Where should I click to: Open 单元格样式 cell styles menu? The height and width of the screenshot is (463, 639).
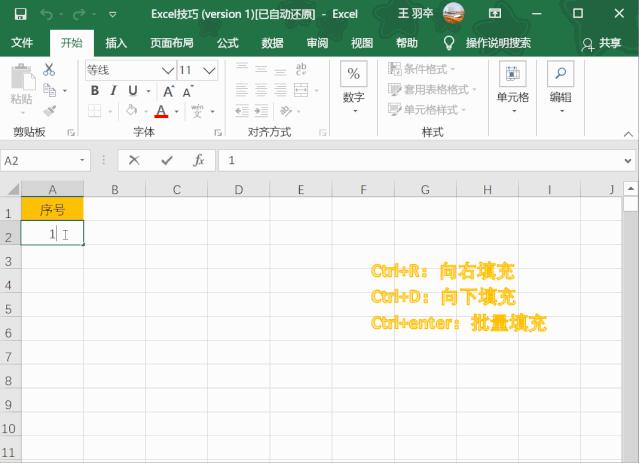(x=427, y=109)
